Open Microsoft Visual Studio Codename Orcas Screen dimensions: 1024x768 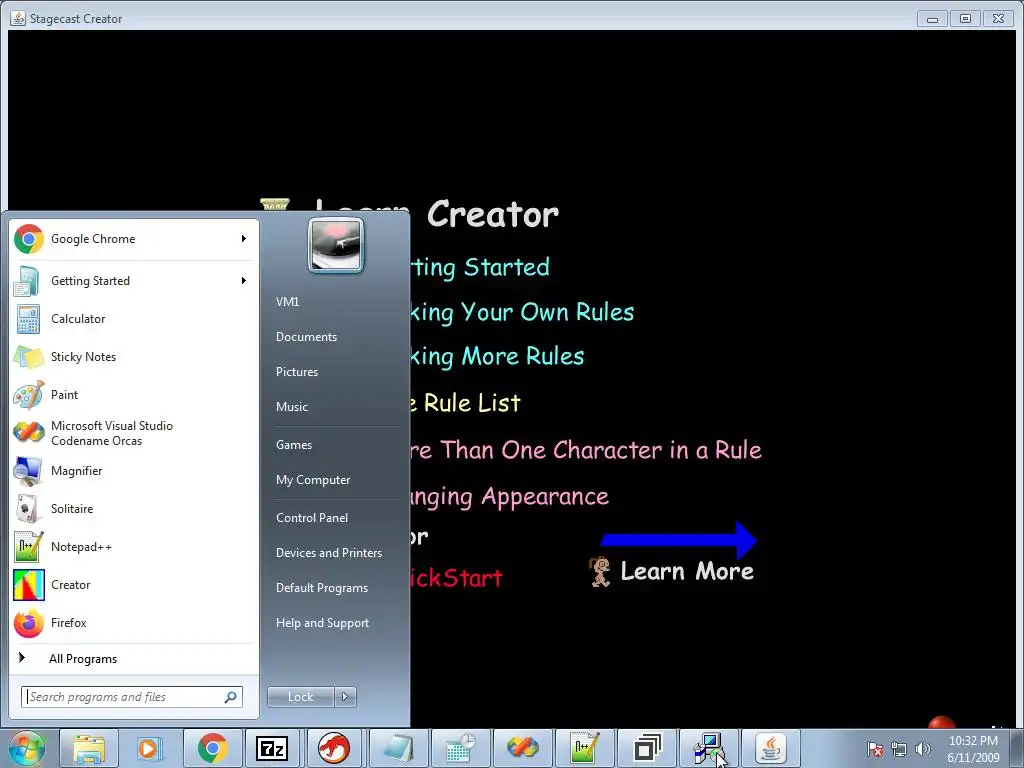[134, 433]
